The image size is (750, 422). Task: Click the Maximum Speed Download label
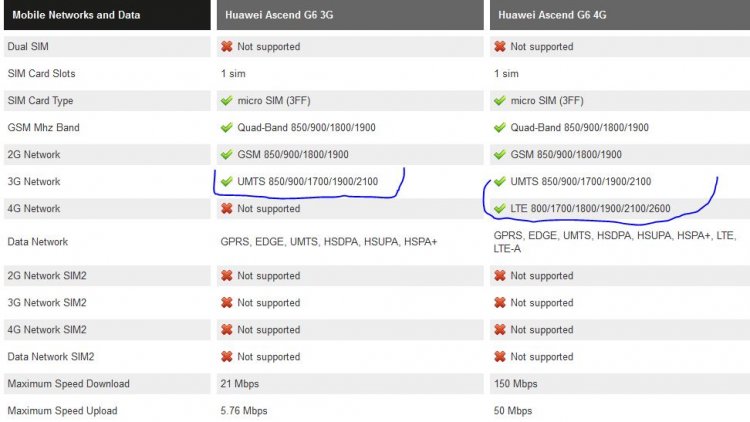click(x=68, y=384)
